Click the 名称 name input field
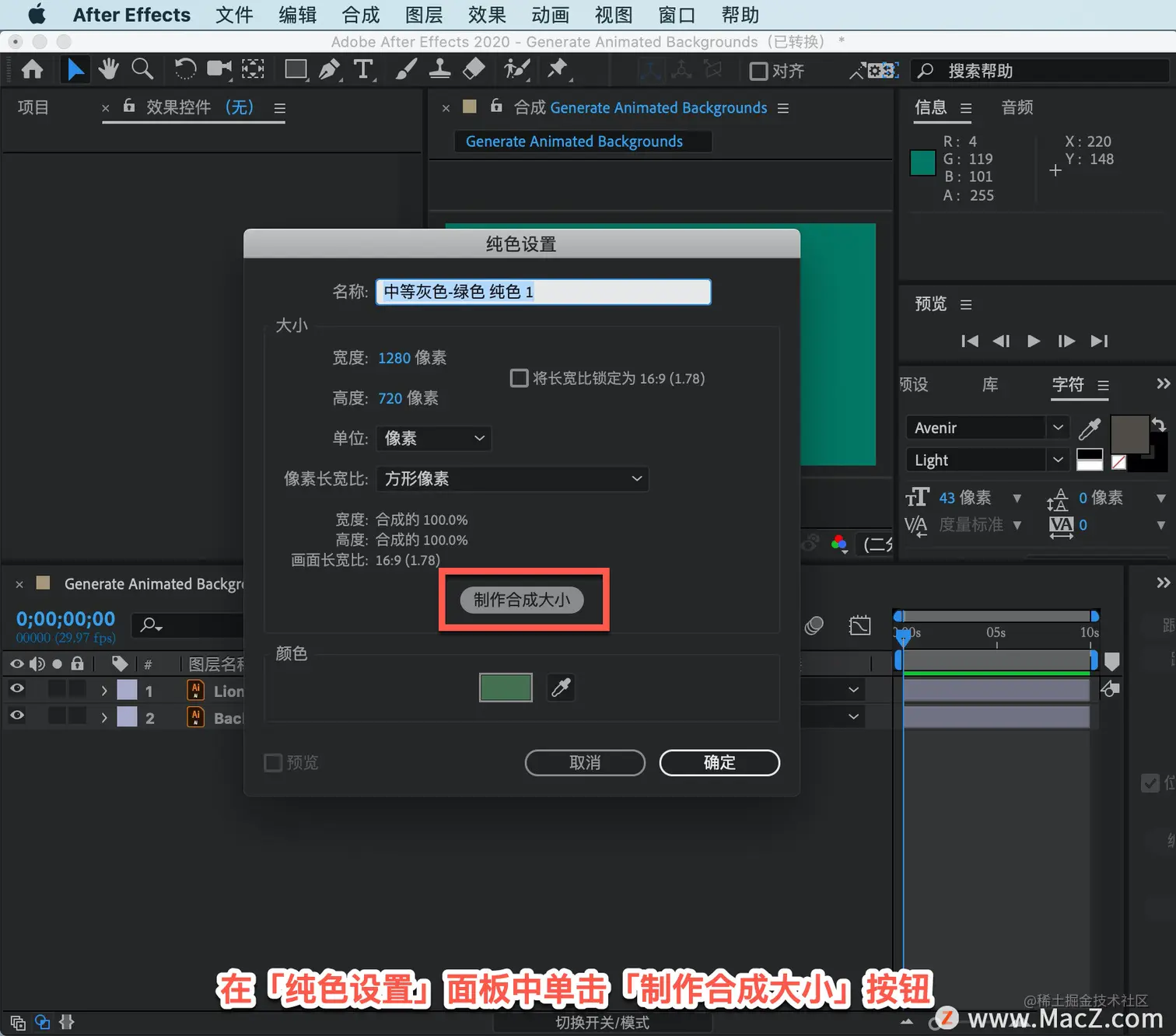The height and width of the screenshot is (1036, 1176). point(543,292)
